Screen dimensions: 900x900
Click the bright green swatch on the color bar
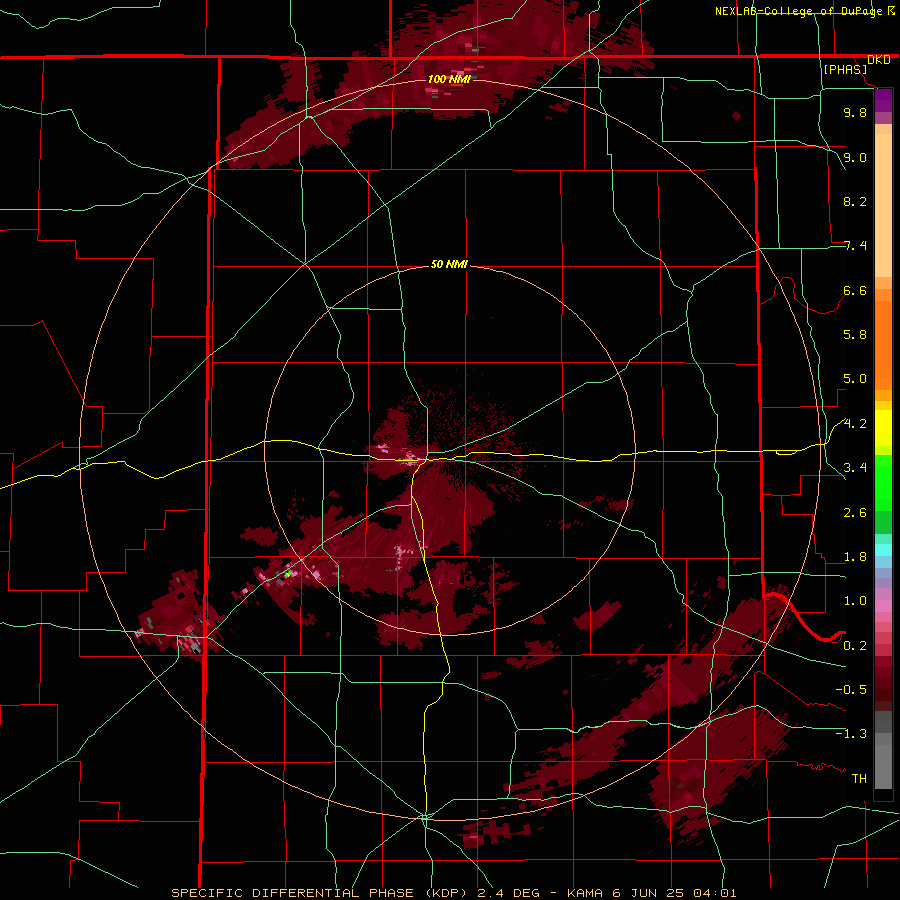point(883,483)
